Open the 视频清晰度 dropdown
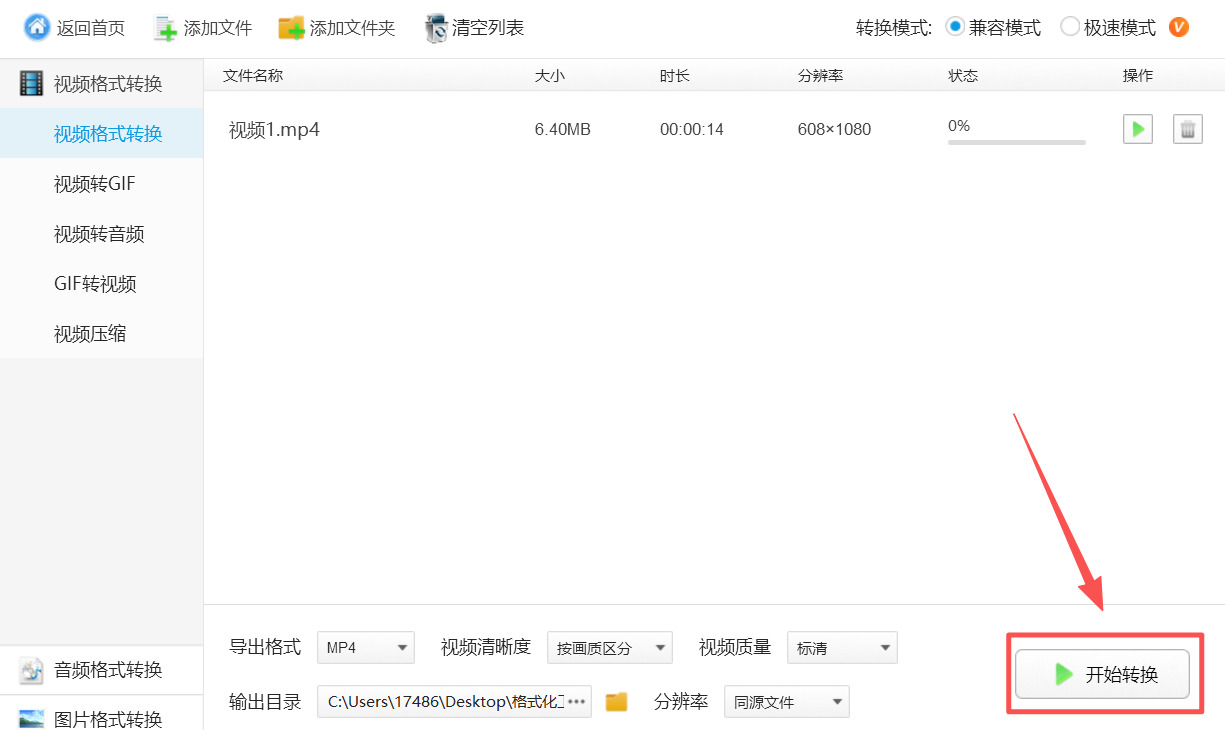Viewport: 1225px width, 730px height. click(x=610, y=648)
